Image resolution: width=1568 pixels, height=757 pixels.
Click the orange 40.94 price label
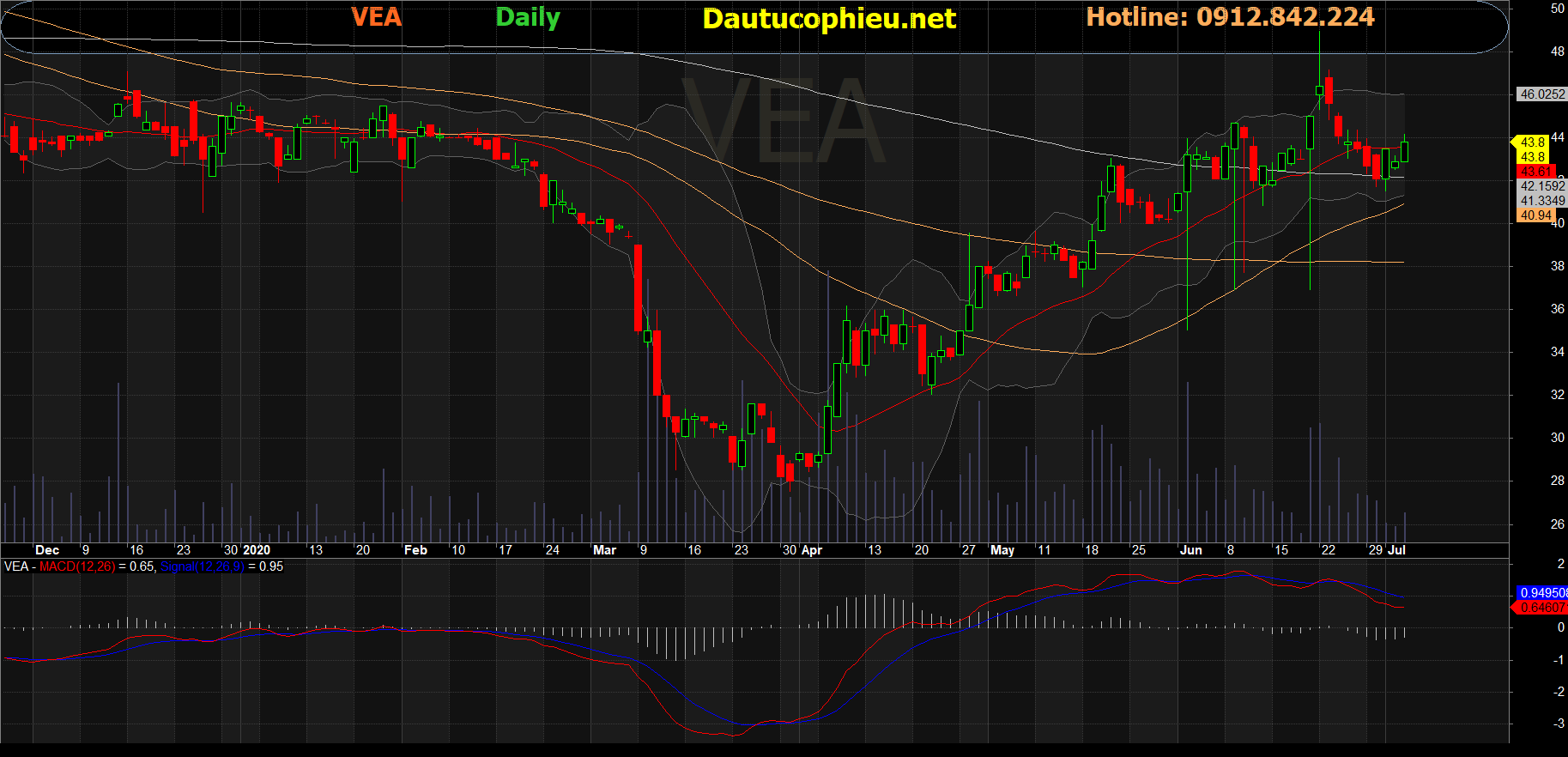click(1535, 215)
